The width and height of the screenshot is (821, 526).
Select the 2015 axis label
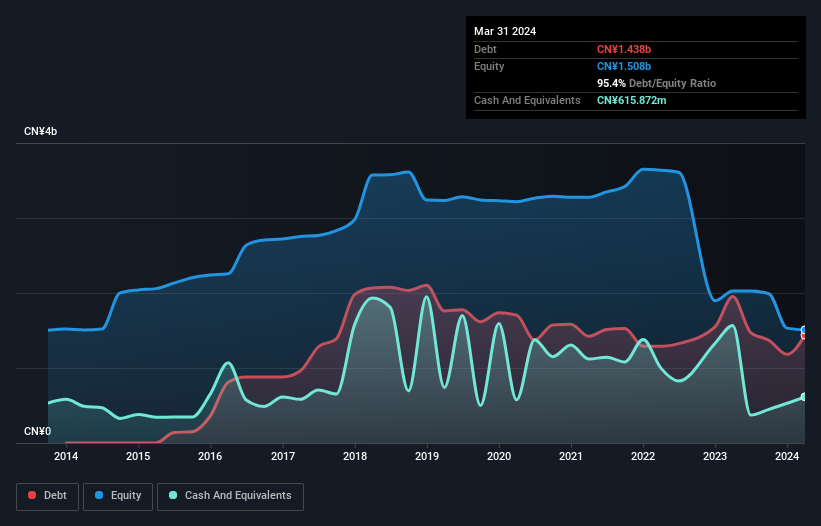pyautogui.click(x=138, y=456)
